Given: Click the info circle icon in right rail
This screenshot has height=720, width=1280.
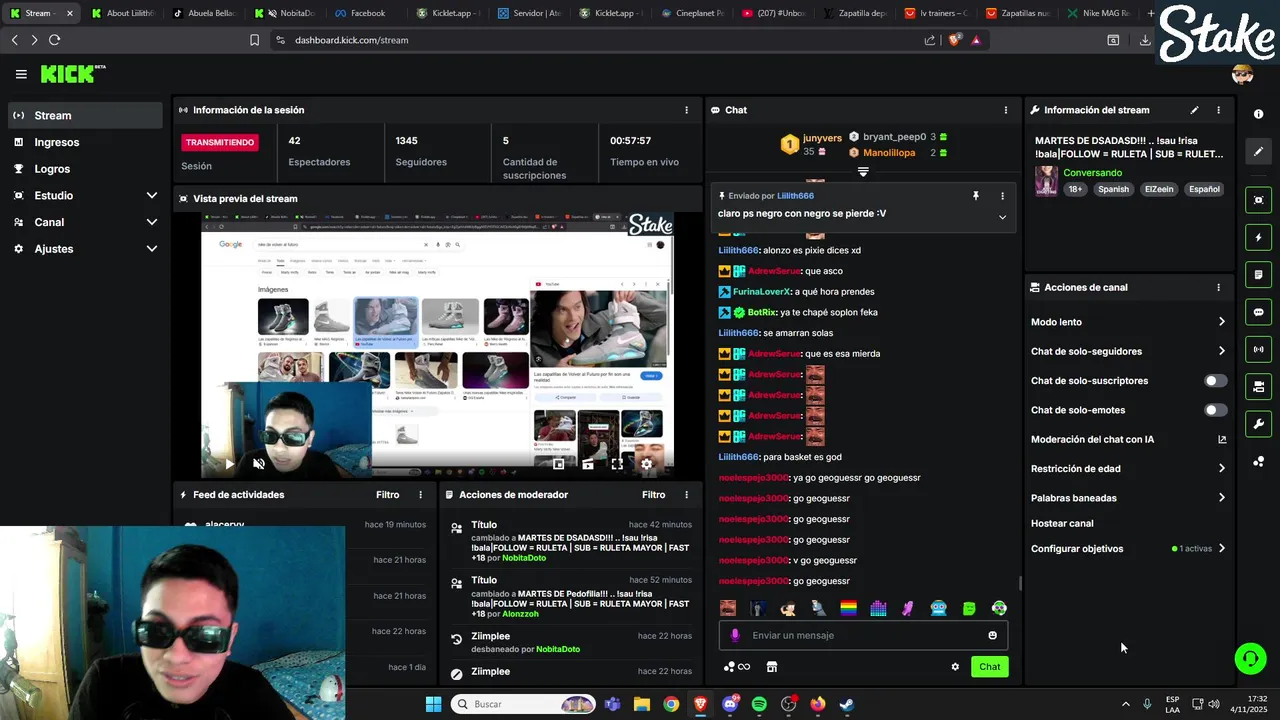Looking at the screenshot, I should click(1259, 114).
